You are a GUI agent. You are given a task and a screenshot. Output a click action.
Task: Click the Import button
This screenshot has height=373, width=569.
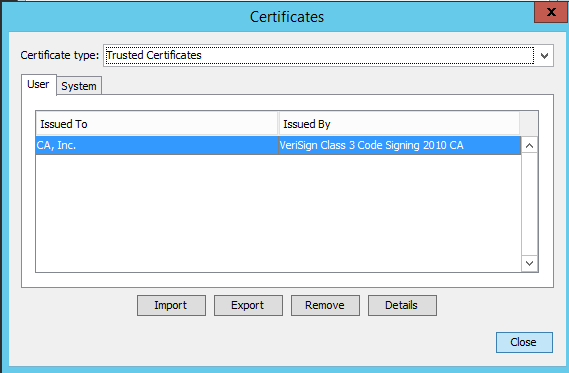[171, 306]
